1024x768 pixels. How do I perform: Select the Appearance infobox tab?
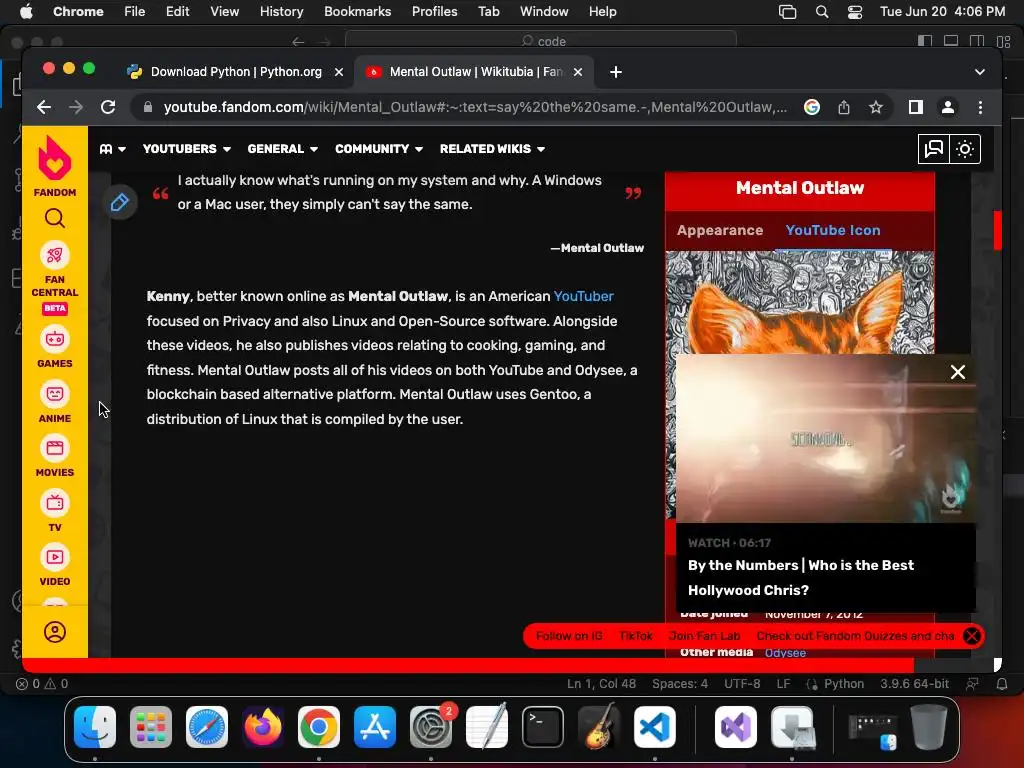coord(720,230)
